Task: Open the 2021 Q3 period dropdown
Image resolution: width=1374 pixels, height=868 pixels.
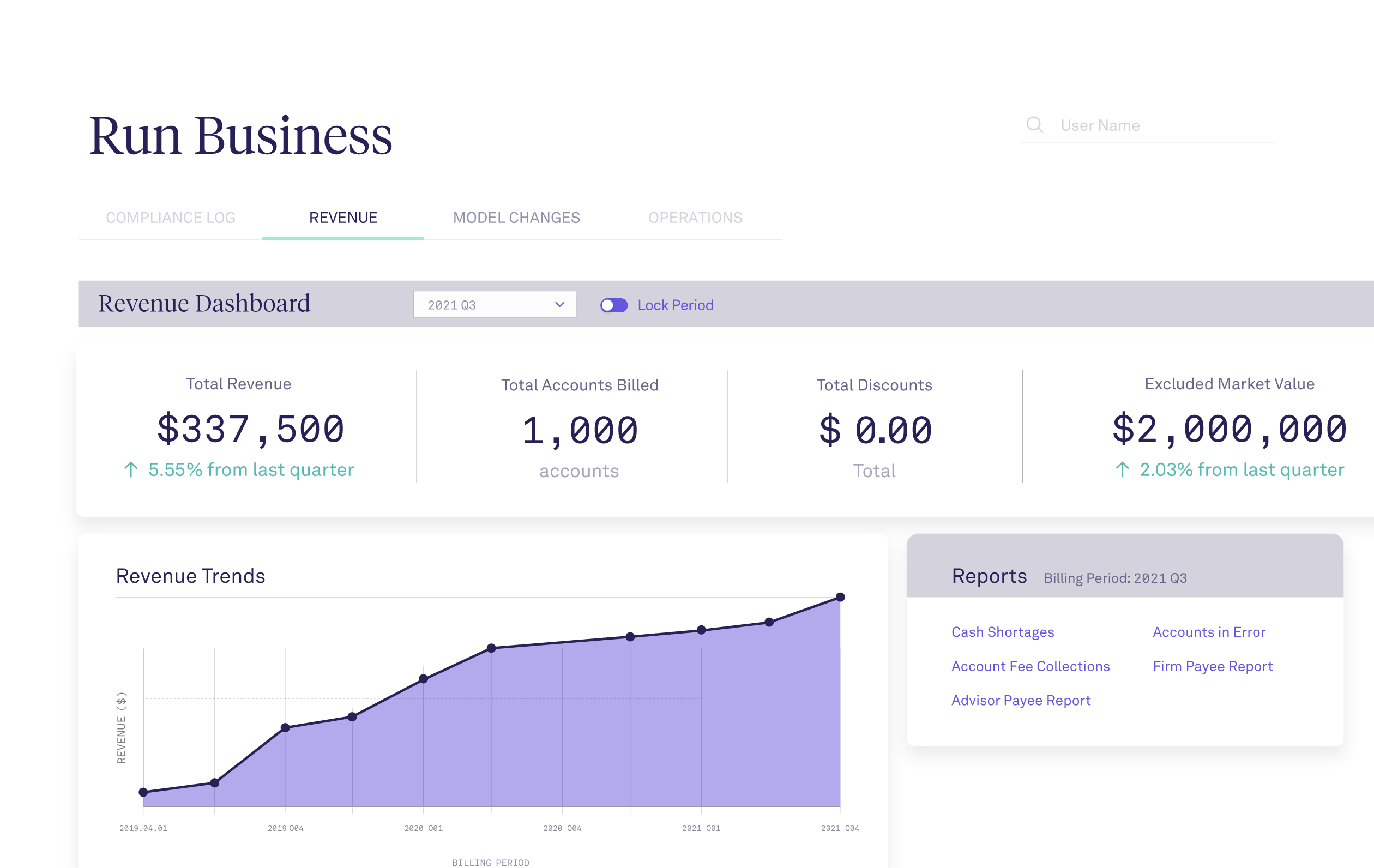Action: [x=495, y=305]
